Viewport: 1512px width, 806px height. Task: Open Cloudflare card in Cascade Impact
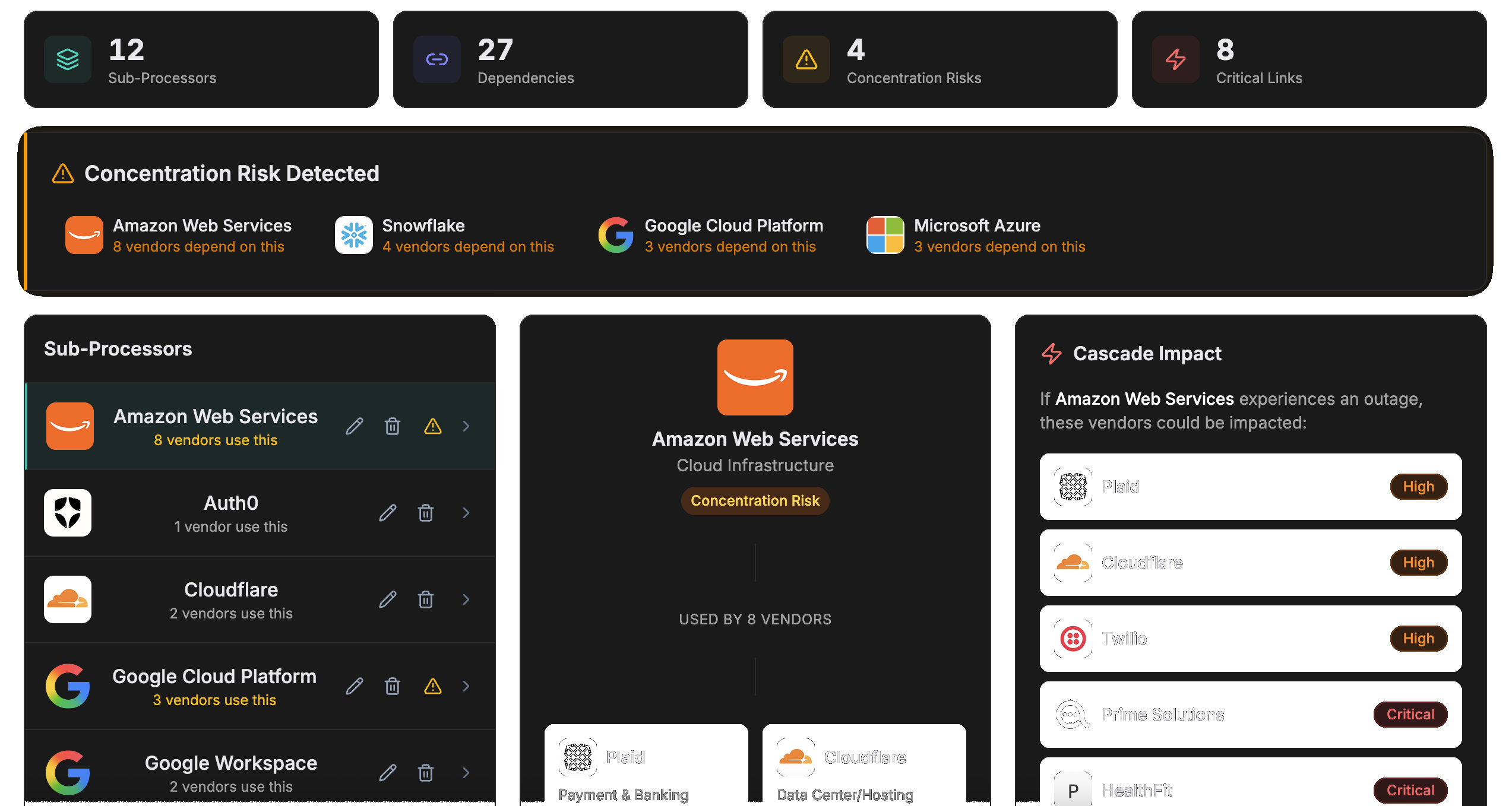click(x=1251, y=563)
